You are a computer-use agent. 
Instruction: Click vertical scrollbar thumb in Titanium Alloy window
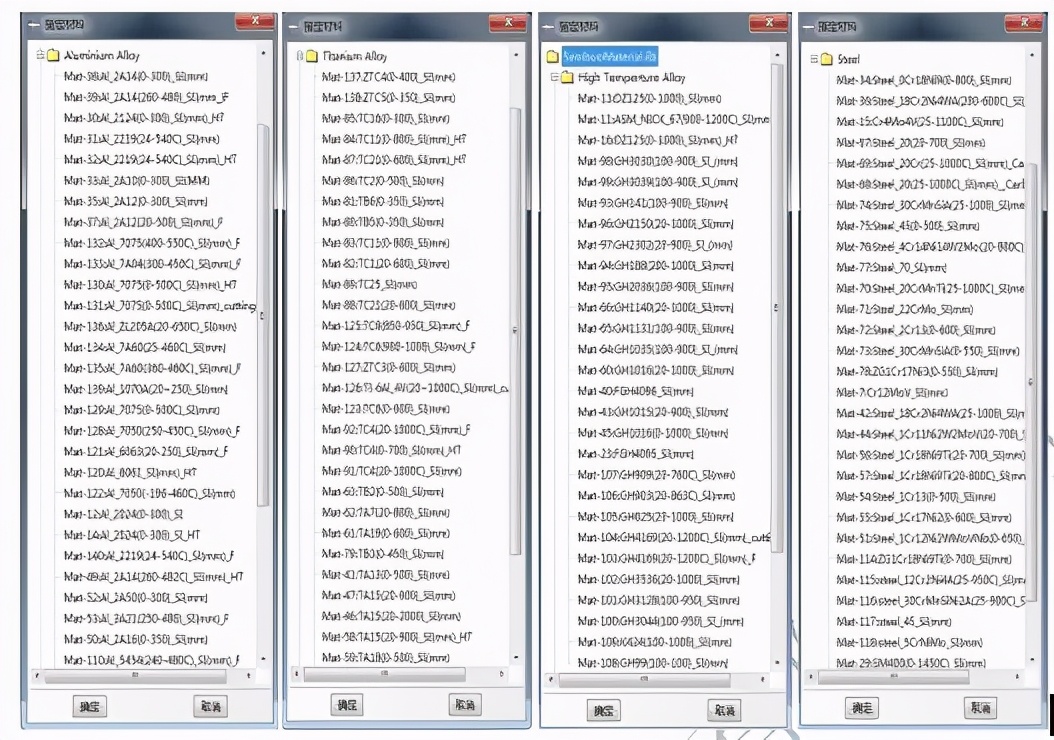click(516, 331)
